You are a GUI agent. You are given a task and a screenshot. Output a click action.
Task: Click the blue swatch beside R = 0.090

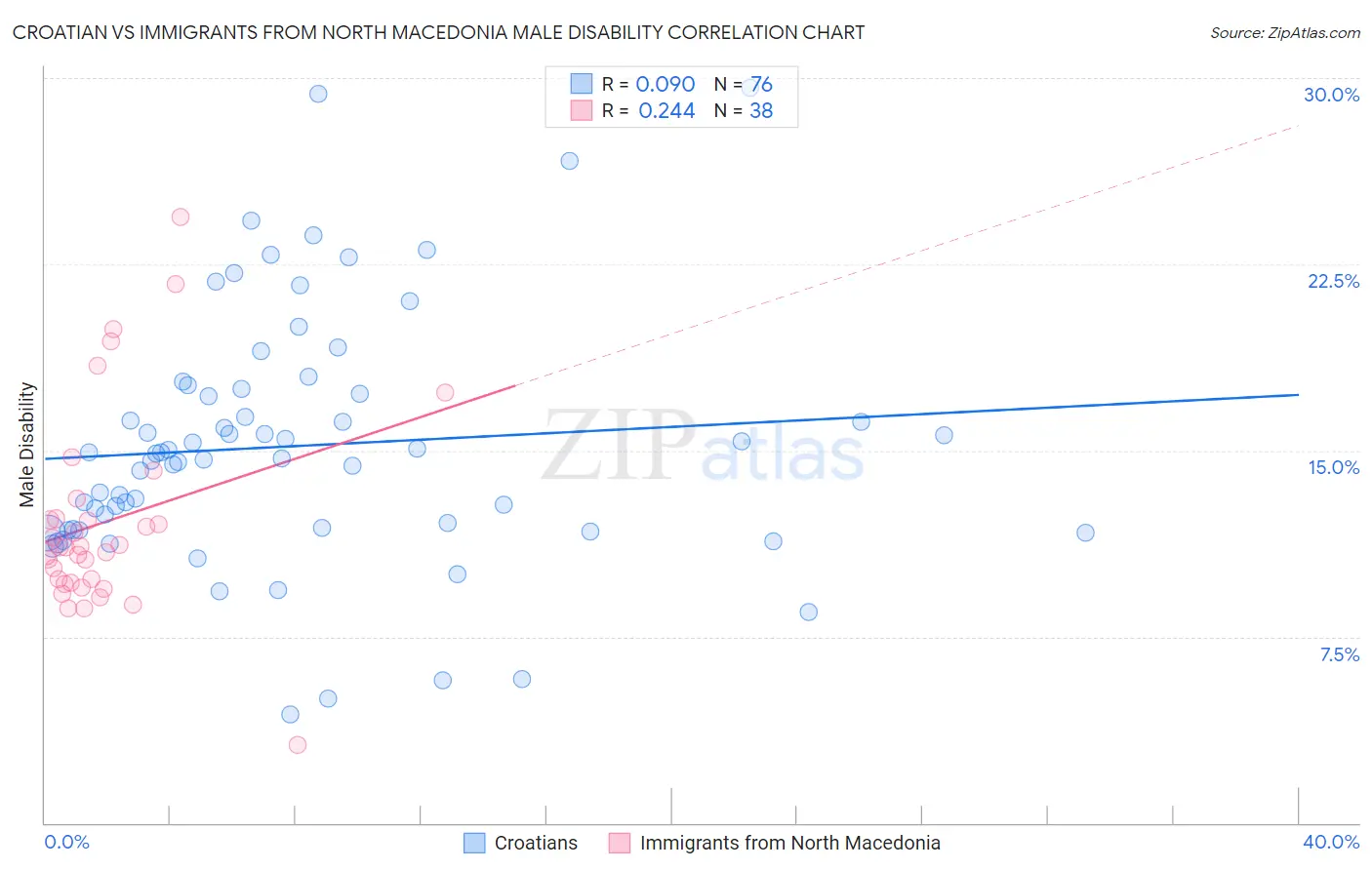(581, 84)
